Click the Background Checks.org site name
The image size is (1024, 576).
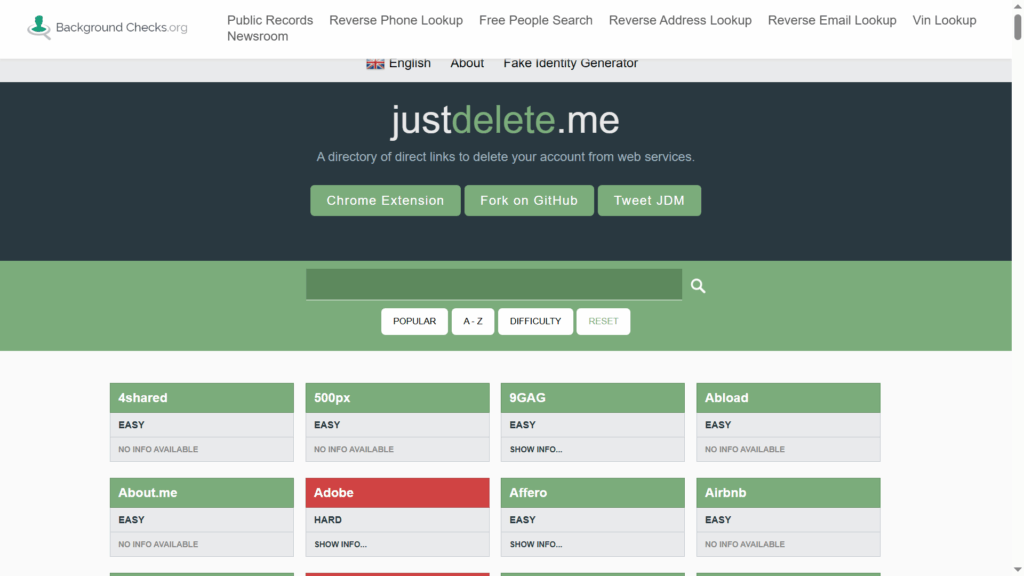pos(121,27)
